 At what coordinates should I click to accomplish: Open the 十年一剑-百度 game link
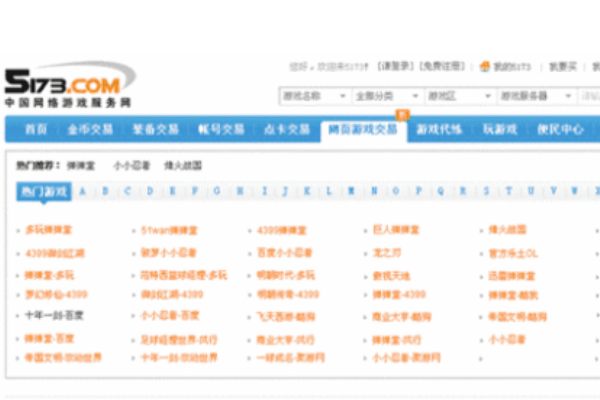point(54,315)
